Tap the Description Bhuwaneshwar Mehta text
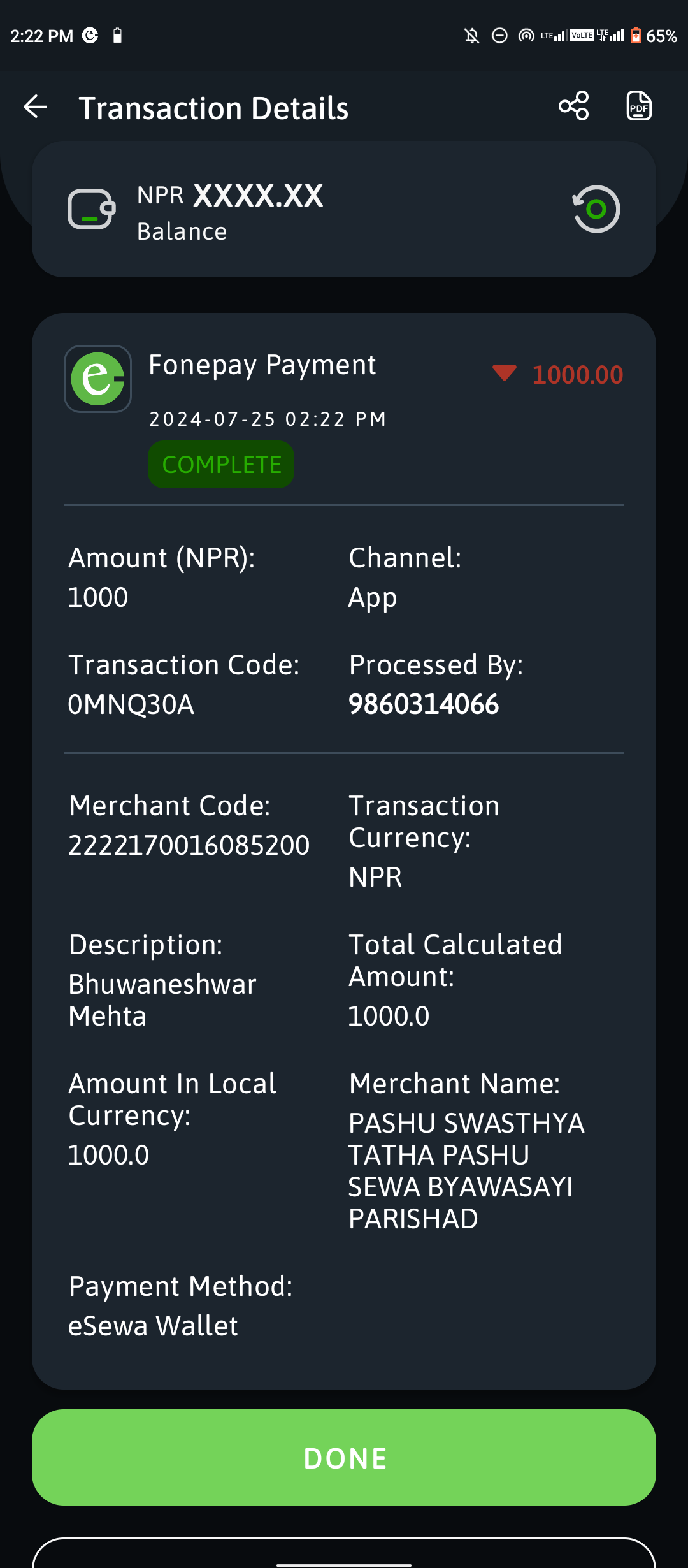Image resolution: width=688 pixels, height=1568 pixels. click(x=162, y=1000)
